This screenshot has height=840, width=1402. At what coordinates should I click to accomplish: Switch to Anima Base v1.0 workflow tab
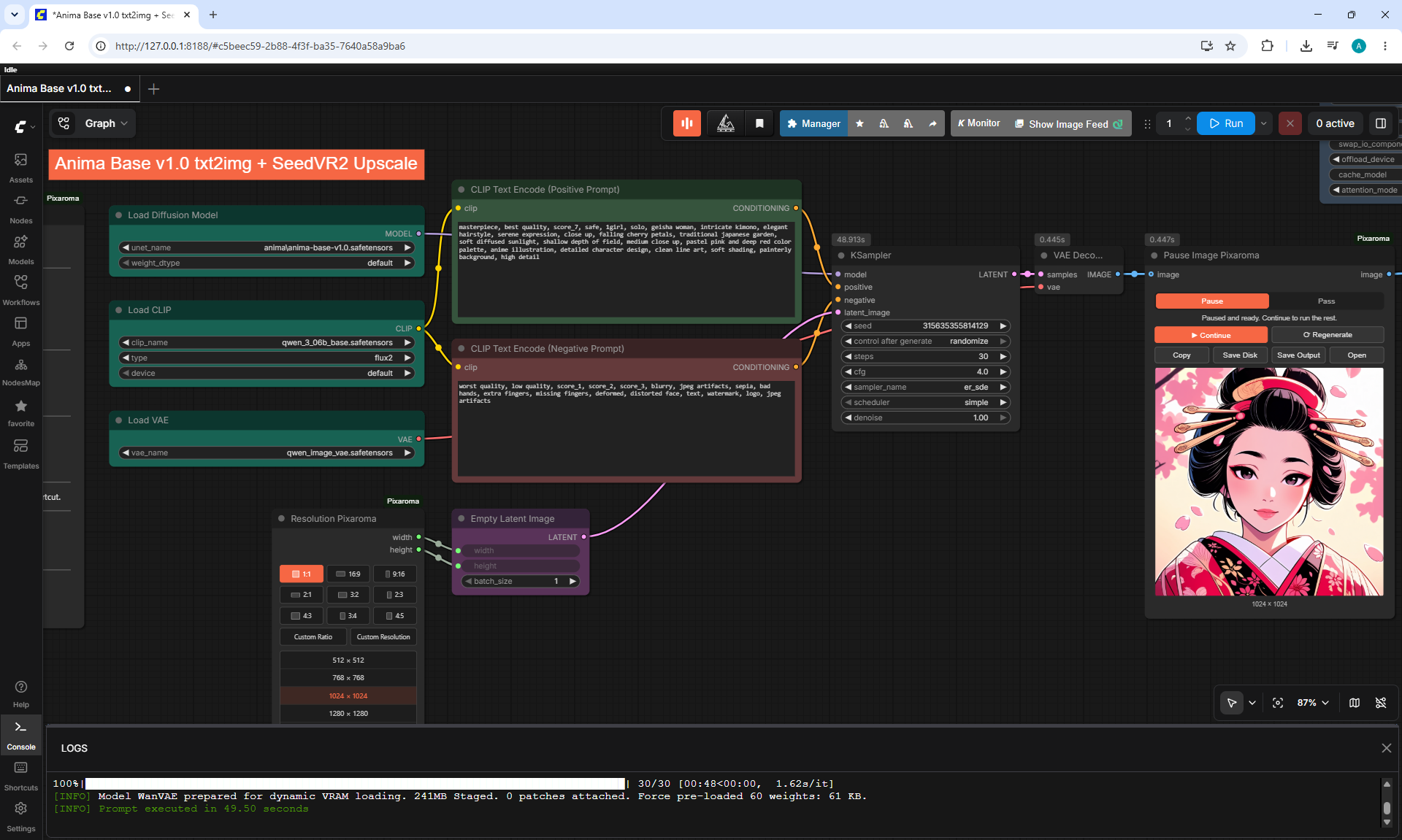pos(68,88)
